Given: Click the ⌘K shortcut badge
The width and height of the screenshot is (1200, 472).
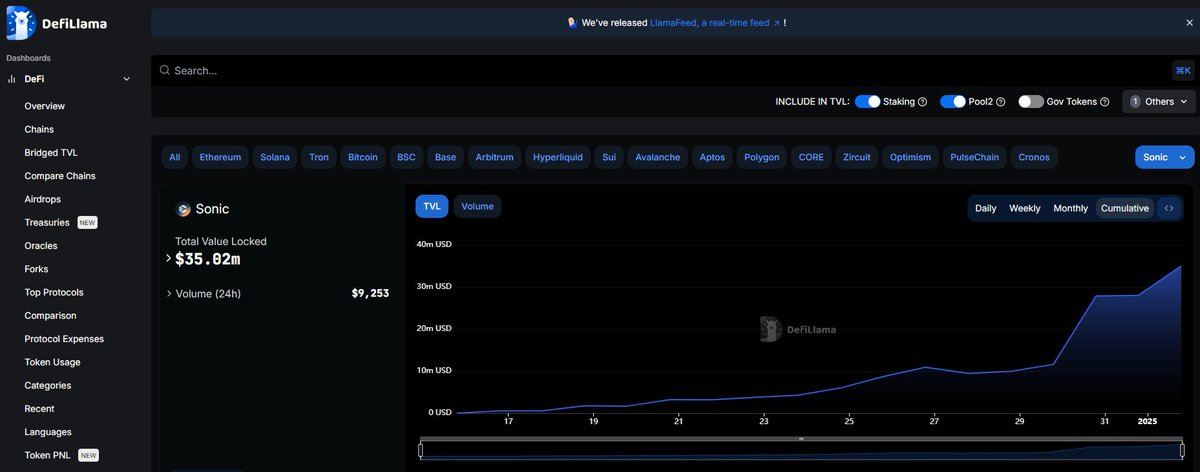Looking at the screenshot, I should click(1183, 70).
